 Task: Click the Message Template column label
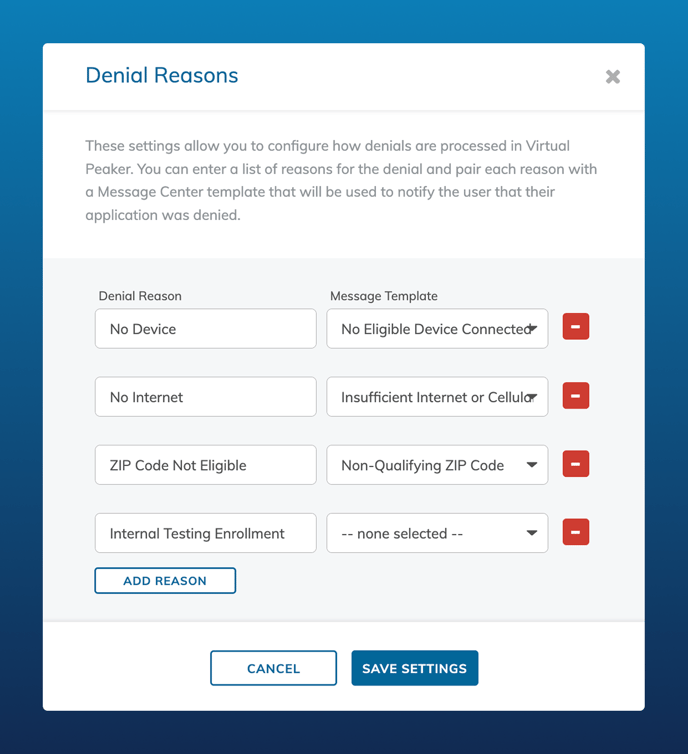[x=384, y=296]
